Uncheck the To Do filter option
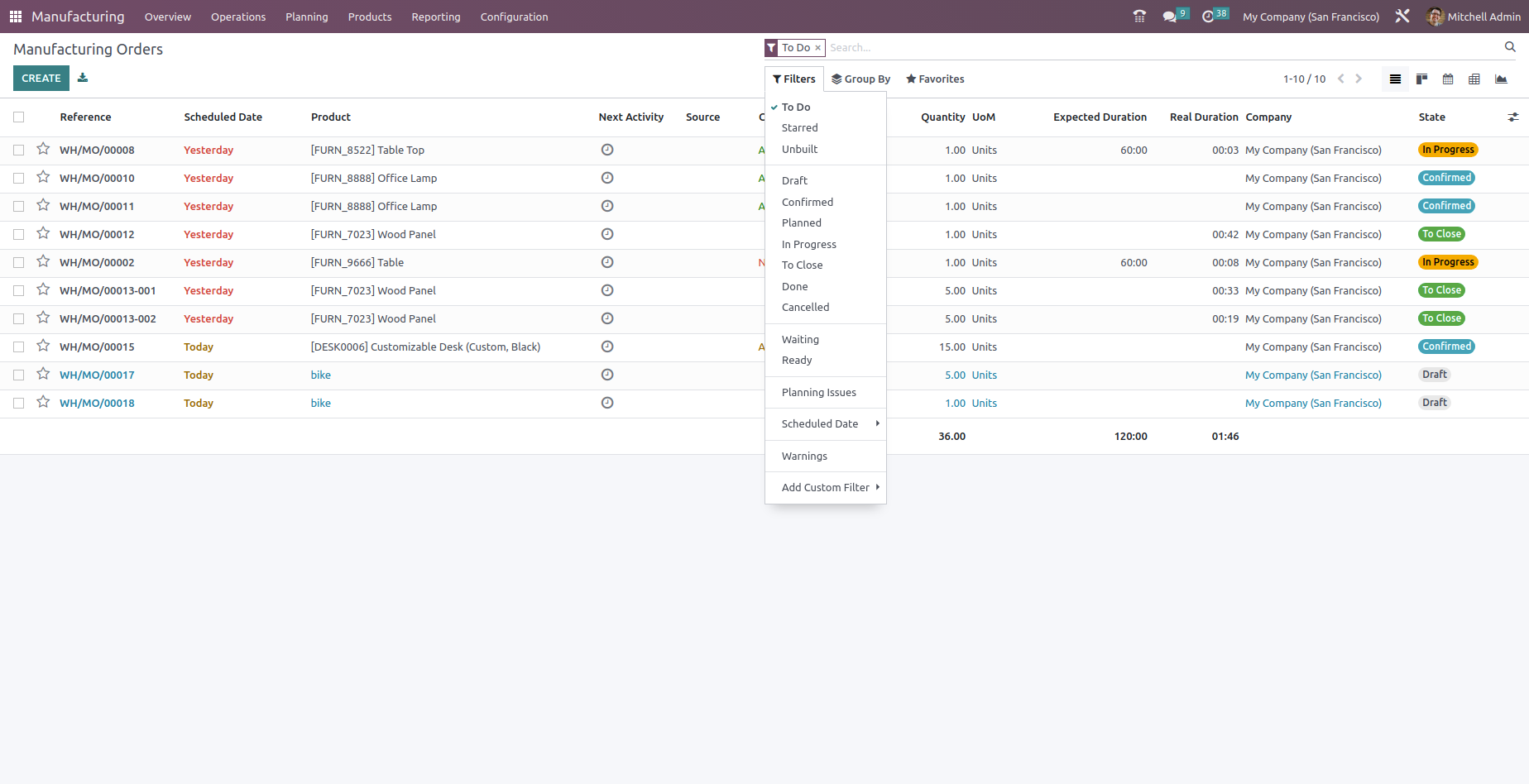1529x784 pixels. (826, 108)
